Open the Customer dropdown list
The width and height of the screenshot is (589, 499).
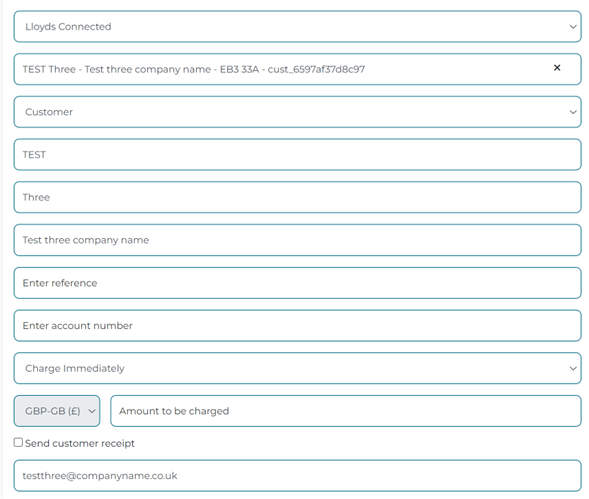coord(298,112)
